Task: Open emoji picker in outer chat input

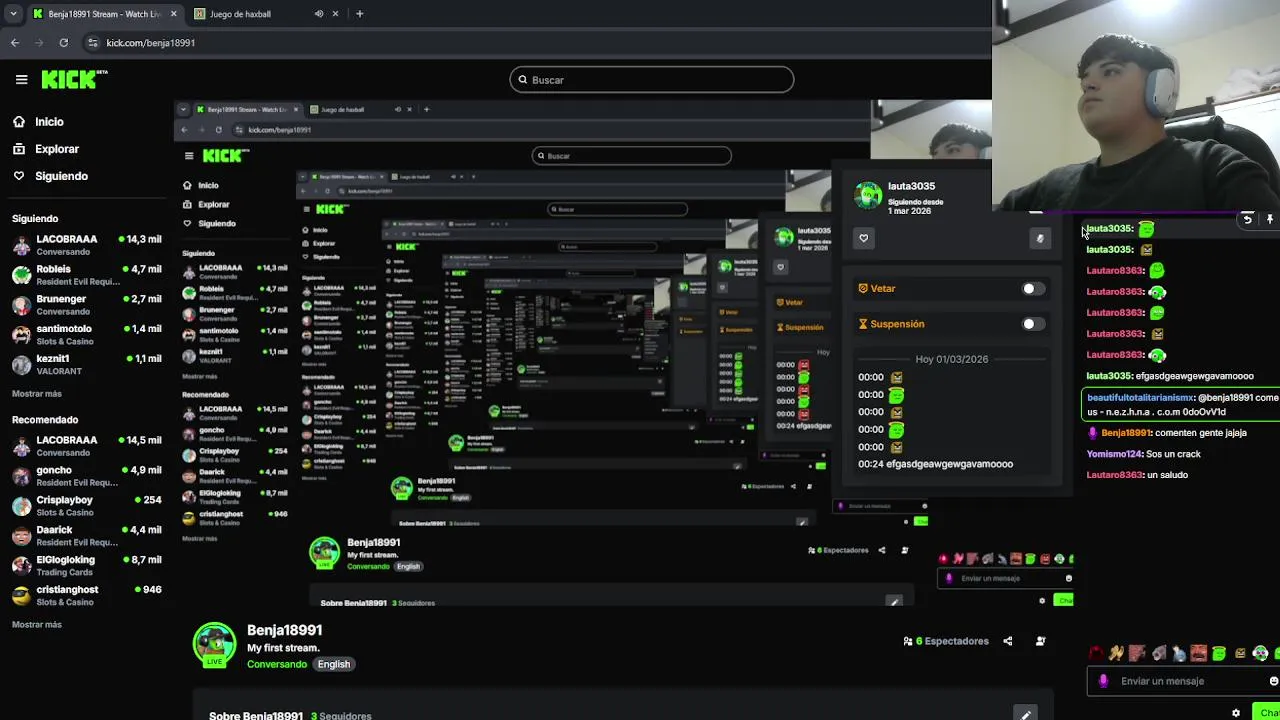Action: pyautogui.click(x=1273, y=681)
